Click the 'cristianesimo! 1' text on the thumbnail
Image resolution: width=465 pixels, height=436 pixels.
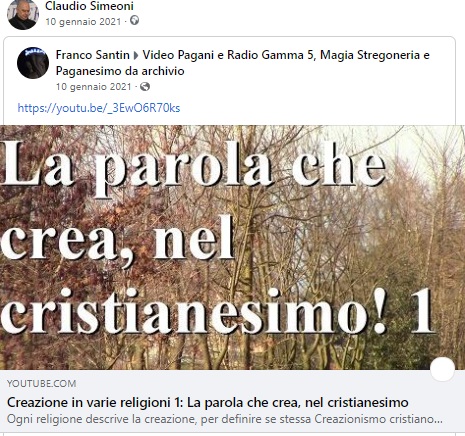pos(218,311)
